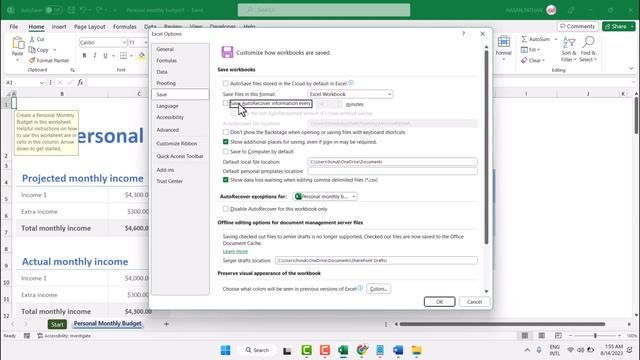This screenshot has height=360, width=640.
Task: Open Find & Select magnifier
Action: [588, 49]
